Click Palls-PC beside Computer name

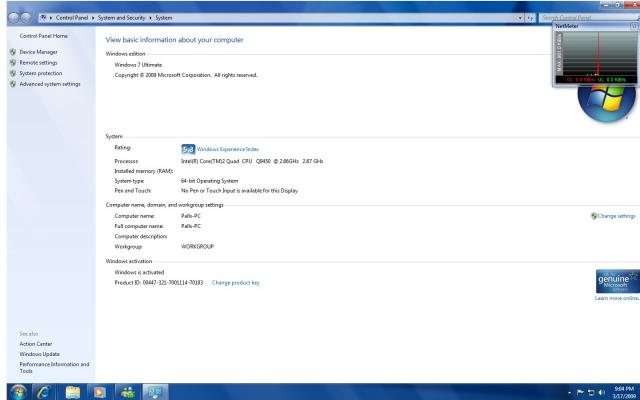click(191, 216)
